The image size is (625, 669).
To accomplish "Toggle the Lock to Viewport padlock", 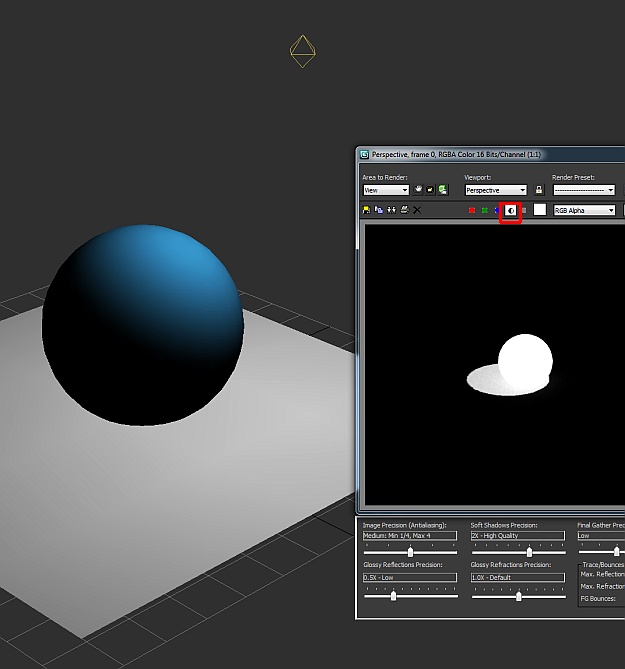I will click(539, 189).
